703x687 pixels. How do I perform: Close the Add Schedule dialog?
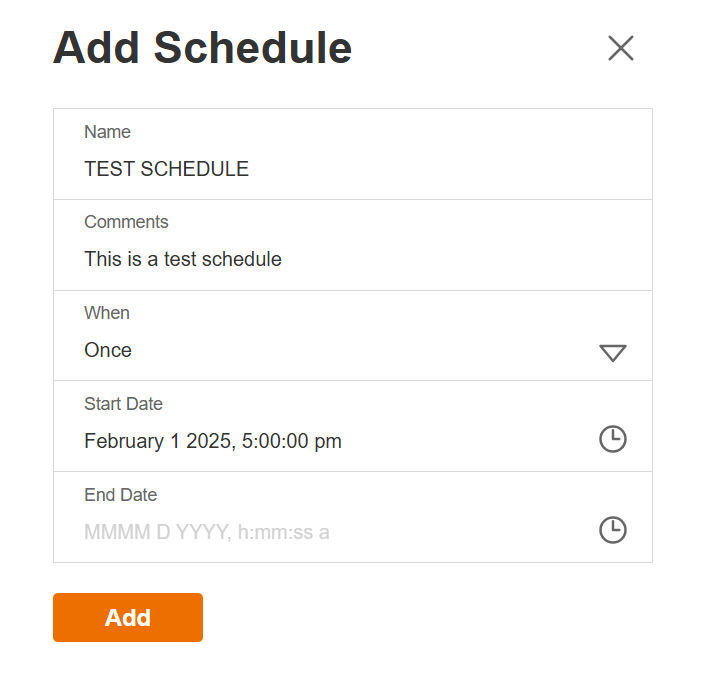point(621,48)
